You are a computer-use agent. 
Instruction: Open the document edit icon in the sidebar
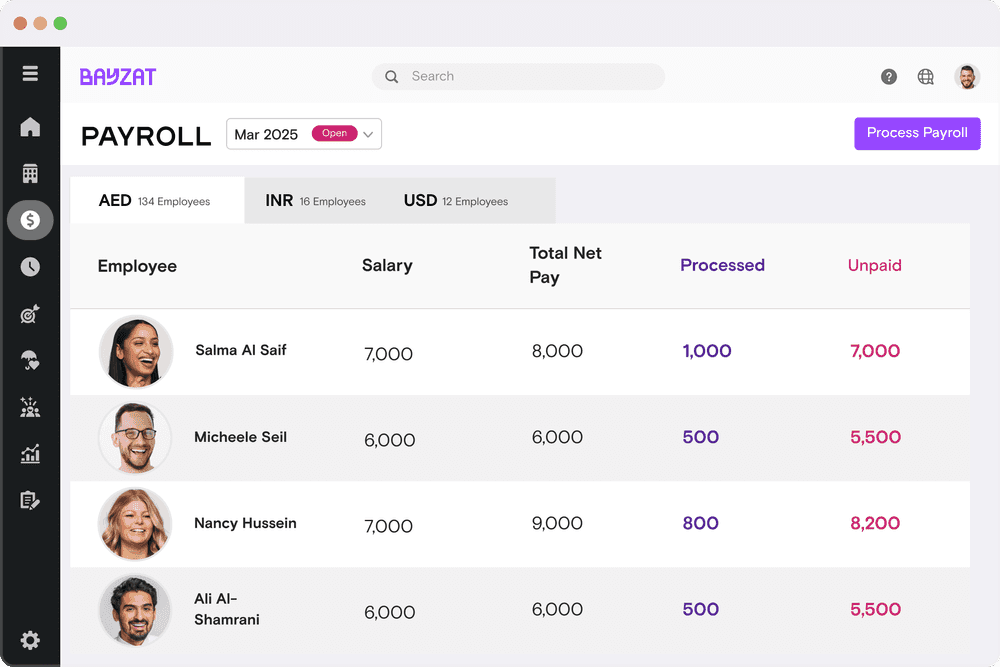(x=30, y=500)
